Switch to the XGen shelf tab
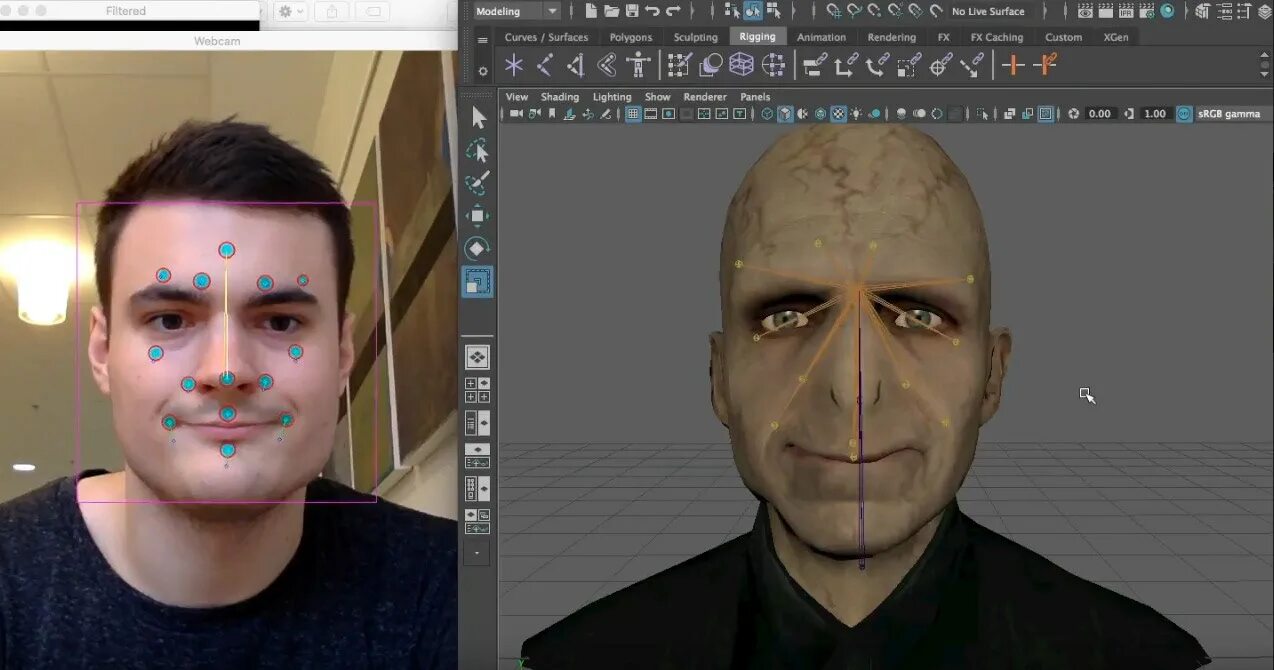Image resolution: width=1274 pixels, height=670 pixels. (1116, 37)
